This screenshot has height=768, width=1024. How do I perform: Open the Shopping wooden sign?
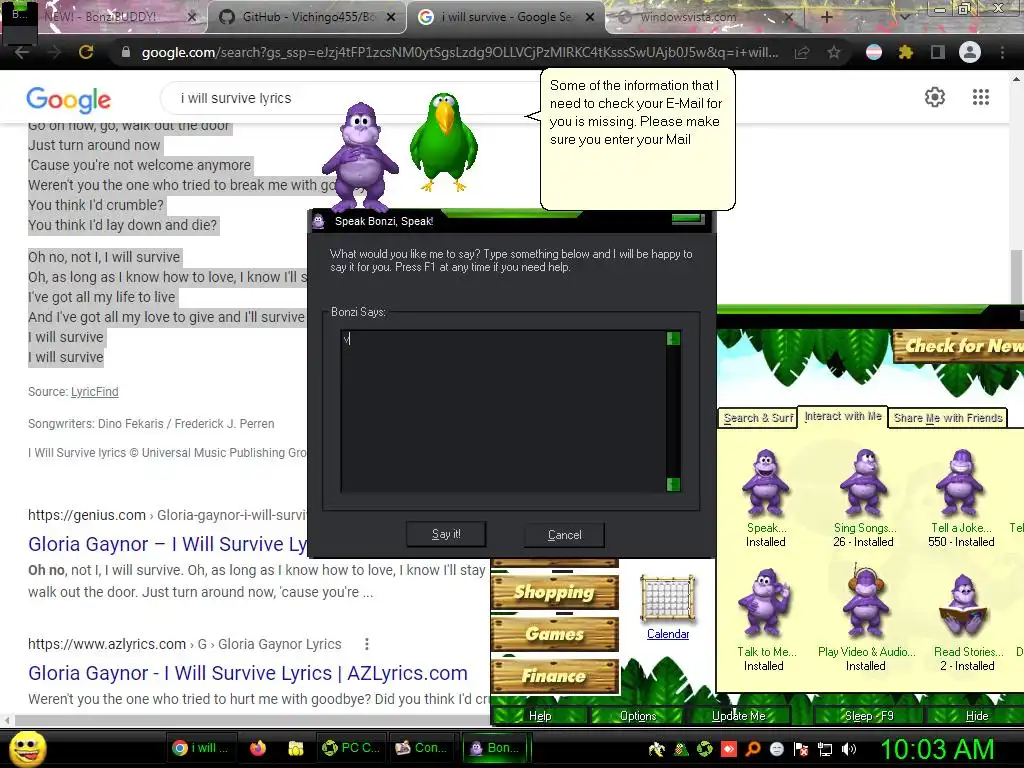coord(554,592)
